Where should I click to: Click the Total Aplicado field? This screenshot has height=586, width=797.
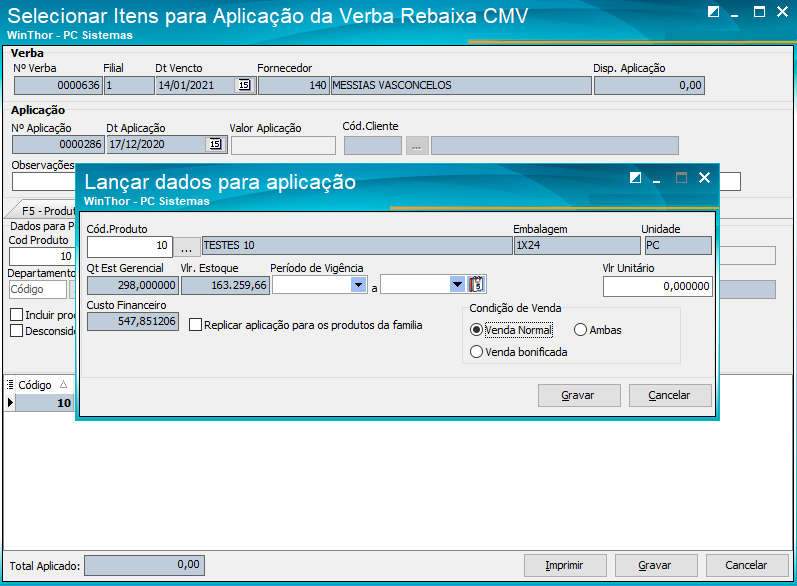click(144, 565)
